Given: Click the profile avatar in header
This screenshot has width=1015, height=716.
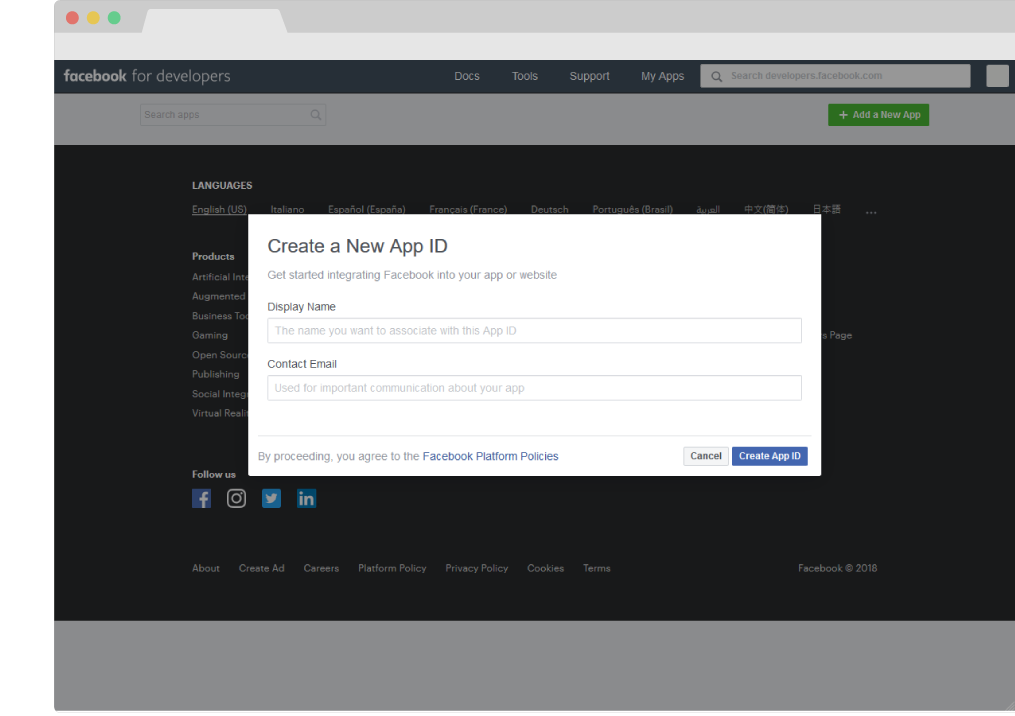Looking at the screenshot, I should (997, 76).
